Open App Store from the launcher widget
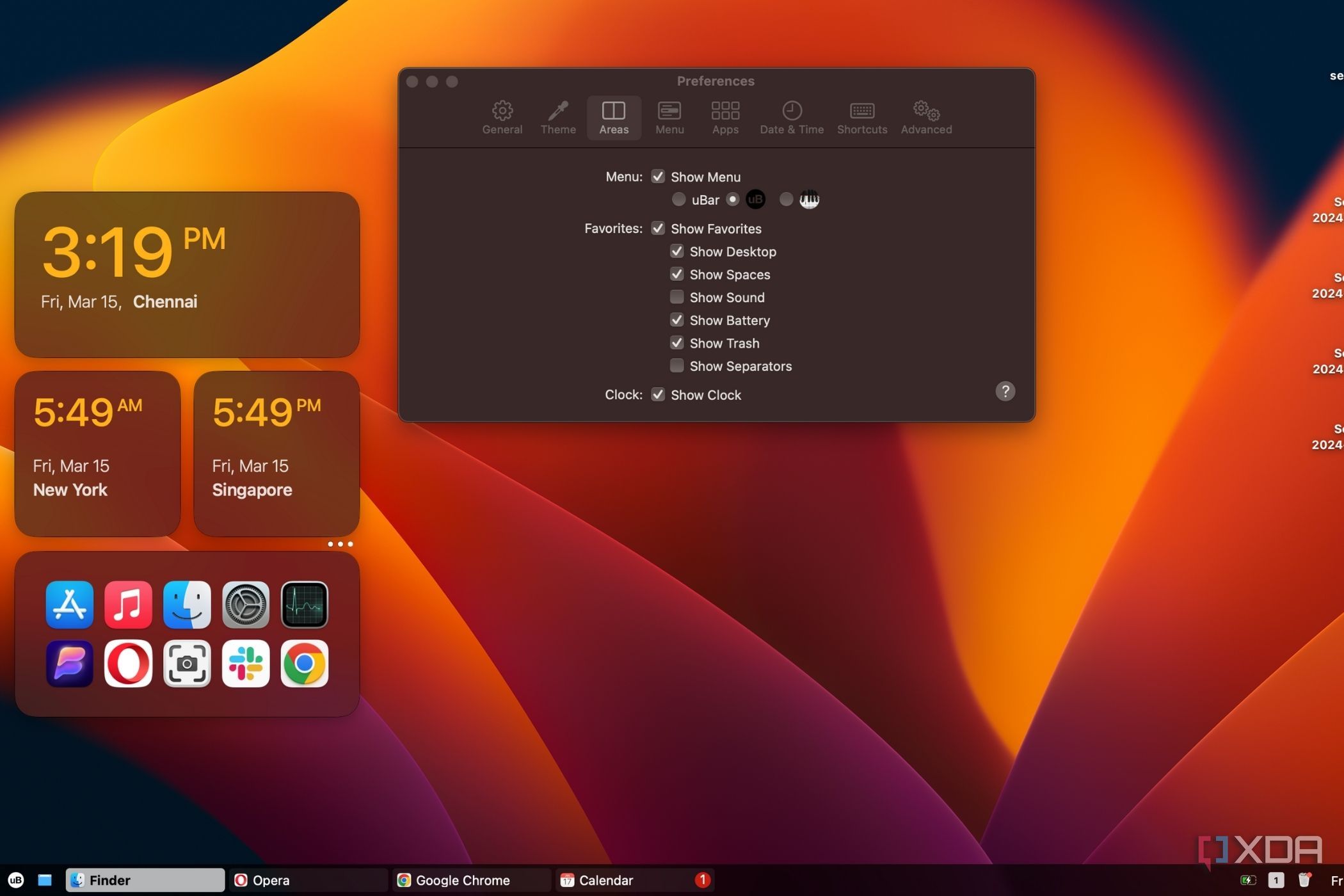The image size is (1344, 896). [70, 605]
